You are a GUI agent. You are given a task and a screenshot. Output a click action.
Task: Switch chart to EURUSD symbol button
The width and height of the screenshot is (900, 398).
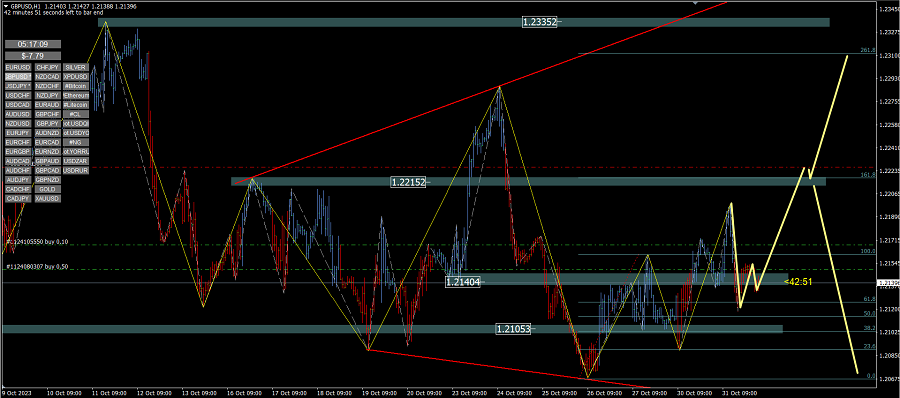pos(18,67)
